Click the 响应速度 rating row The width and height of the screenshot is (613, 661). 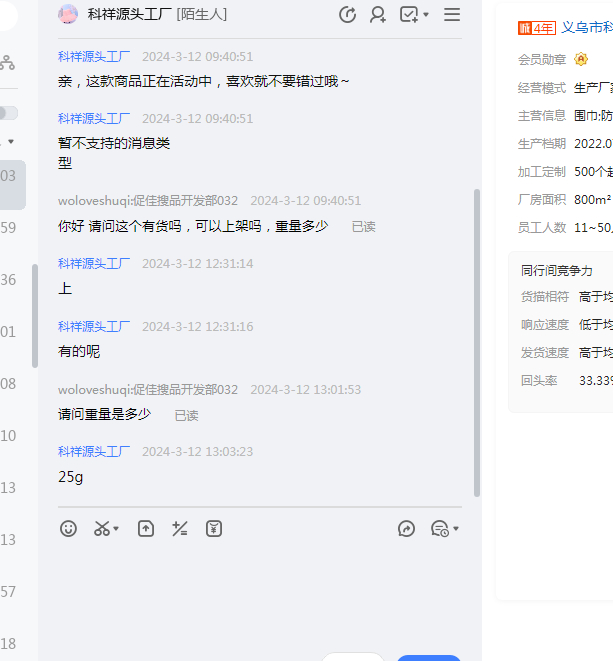[567, 325]
